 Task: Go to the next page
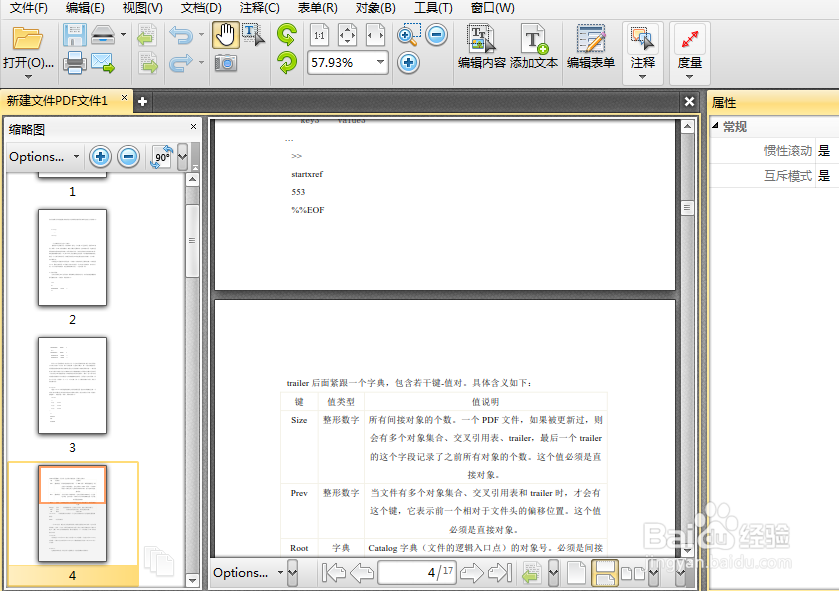[x=472, y=573]
